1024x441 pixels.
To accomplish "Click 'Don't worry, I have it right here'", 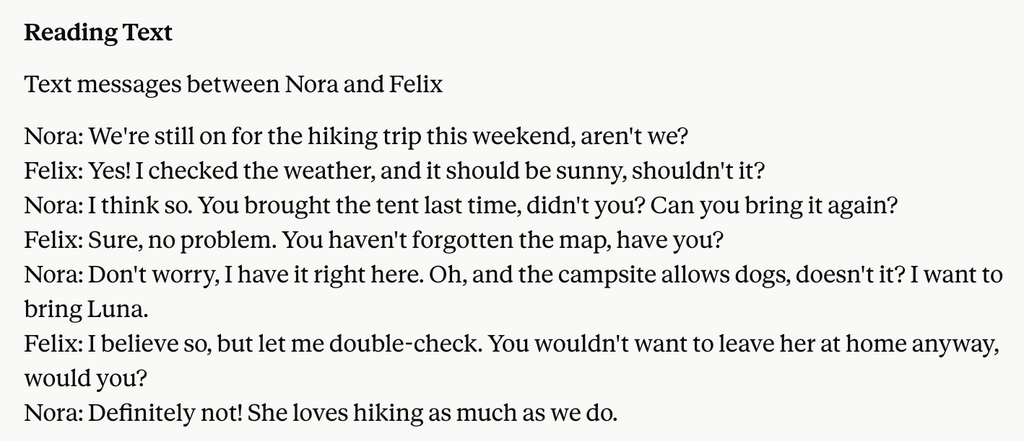I will click(255, 275).
